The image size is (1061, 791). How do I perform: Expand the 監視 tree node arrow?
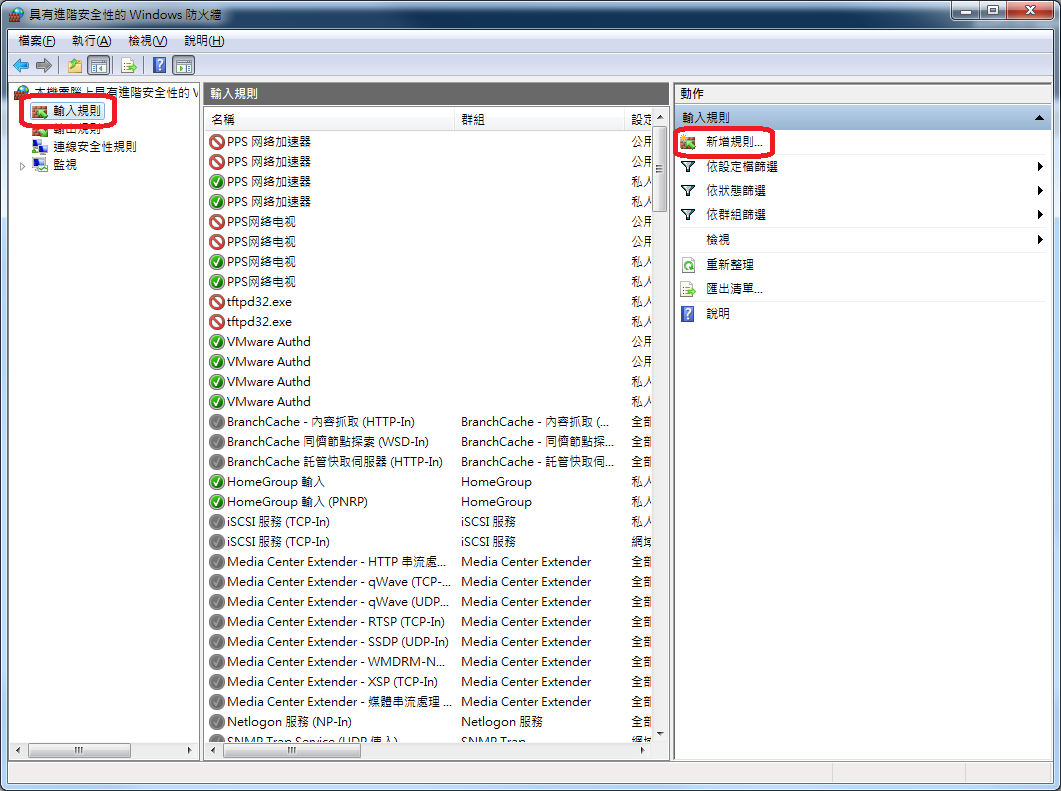click(x=23, y=166)
